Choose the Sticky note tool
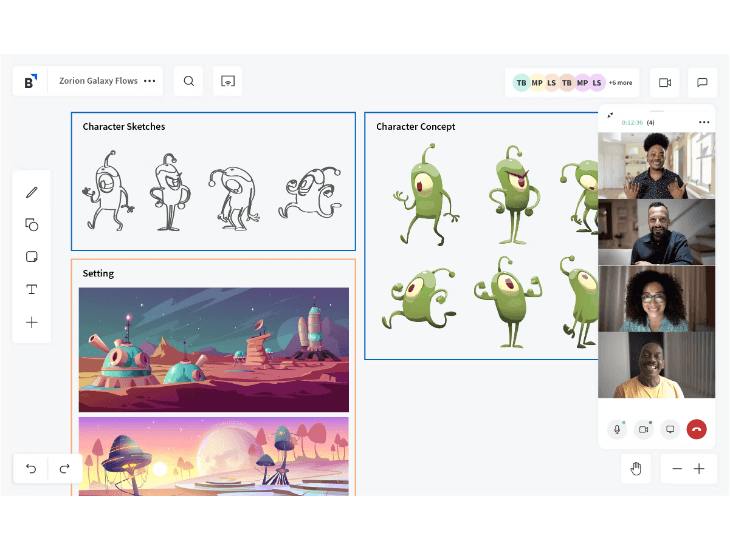 pyautogui.click(x=31, y=257)
